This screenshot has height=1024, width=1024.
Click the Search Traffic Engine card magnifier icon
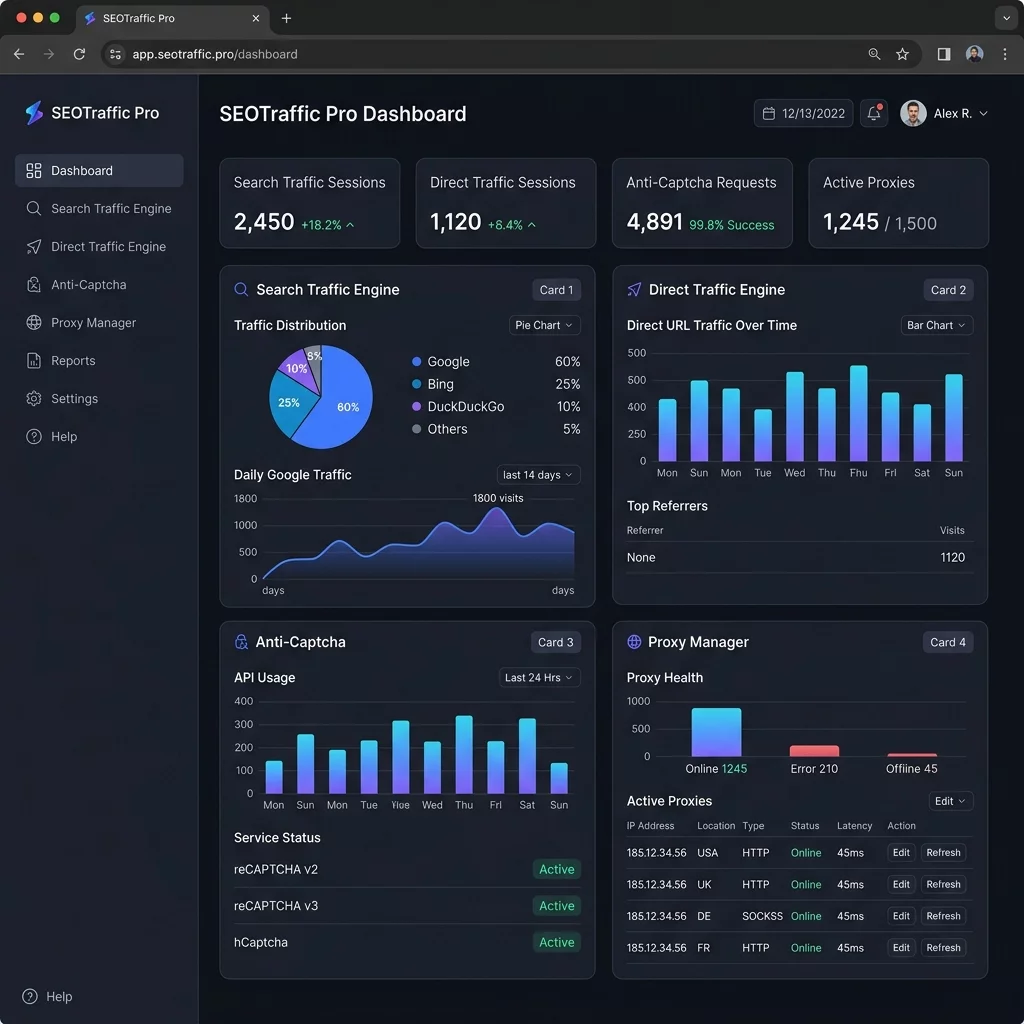(x=241, y=289)
